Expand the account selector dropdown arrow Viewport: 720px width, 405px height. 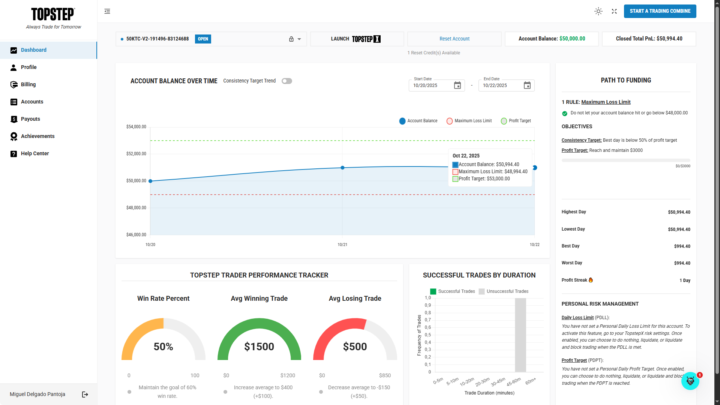(299, 39)
